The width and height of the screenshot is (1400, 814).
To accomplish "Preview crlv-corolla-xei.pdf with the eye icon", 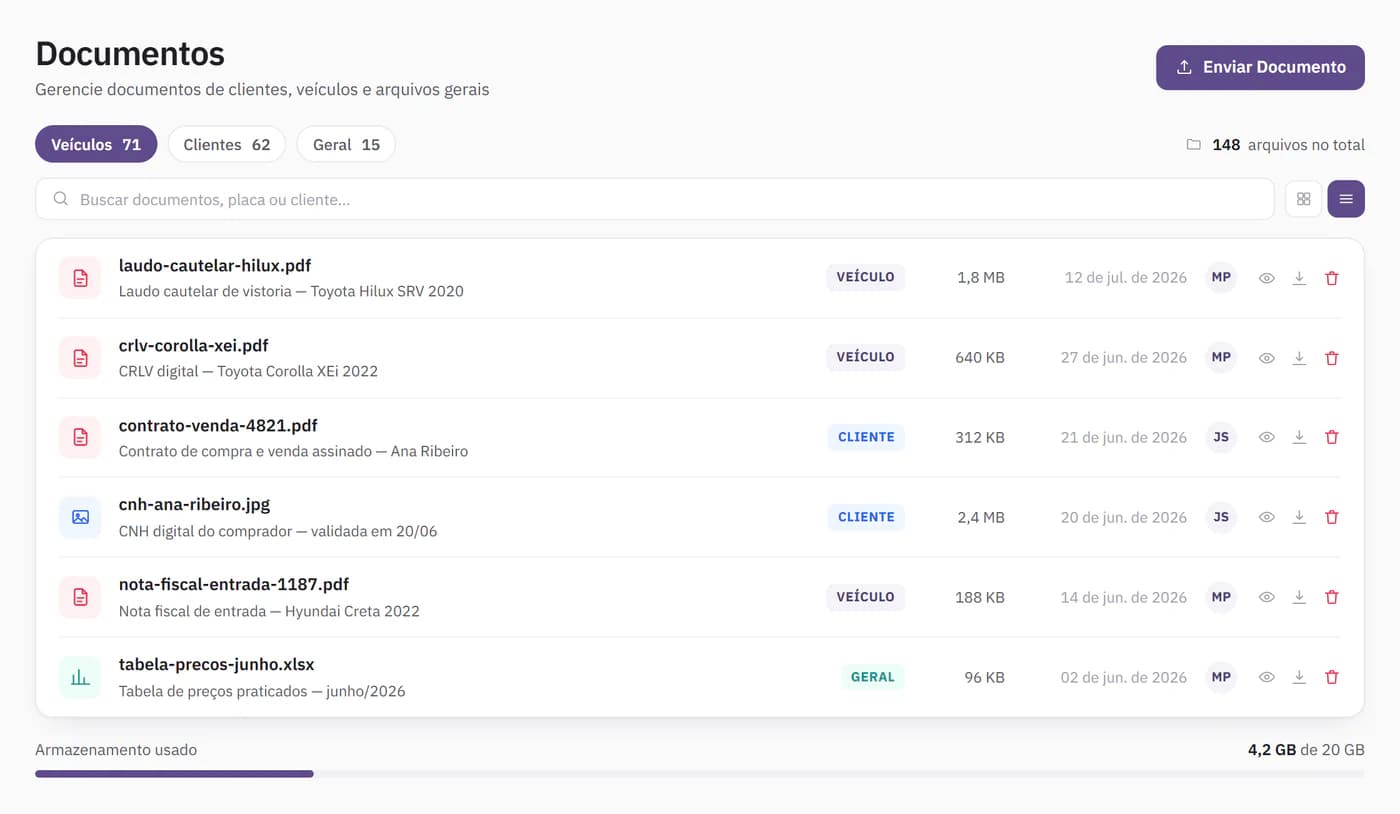I will (1266, 358).
